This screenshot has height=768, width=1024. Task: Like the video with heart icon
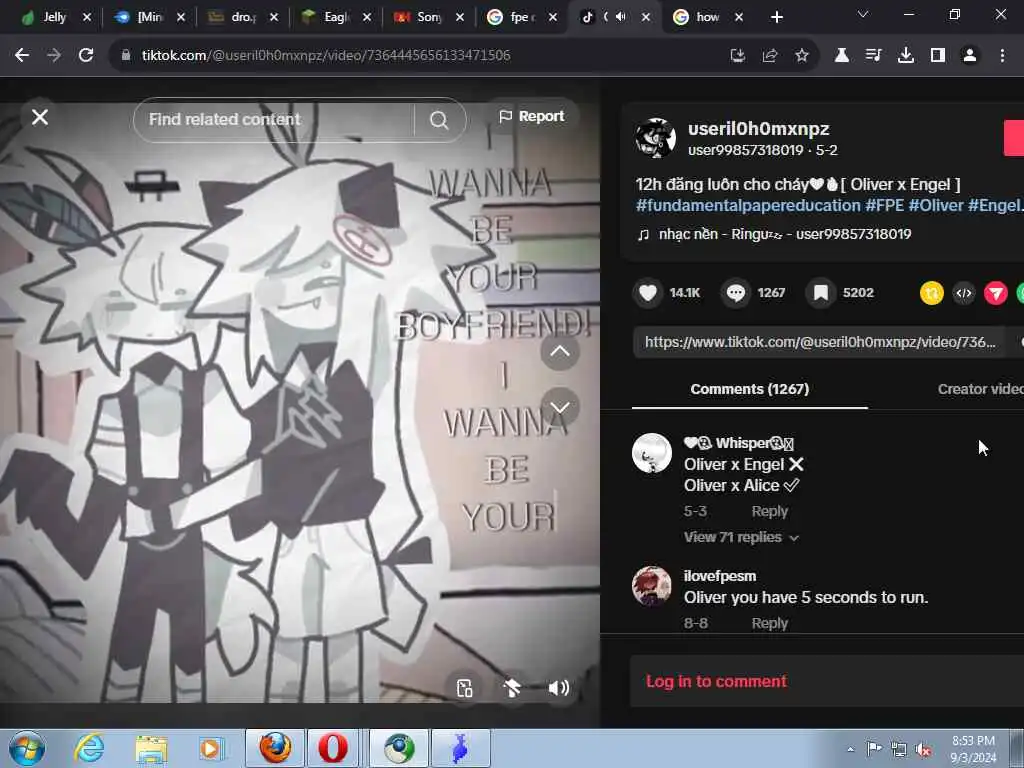[x=647, y=293]
